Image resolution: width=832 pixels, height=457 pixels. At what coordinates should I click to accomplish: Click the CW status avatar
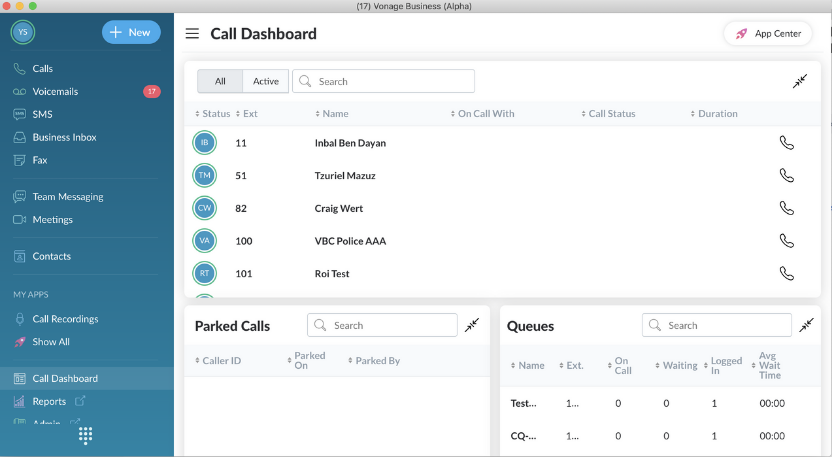click(204, 208)
